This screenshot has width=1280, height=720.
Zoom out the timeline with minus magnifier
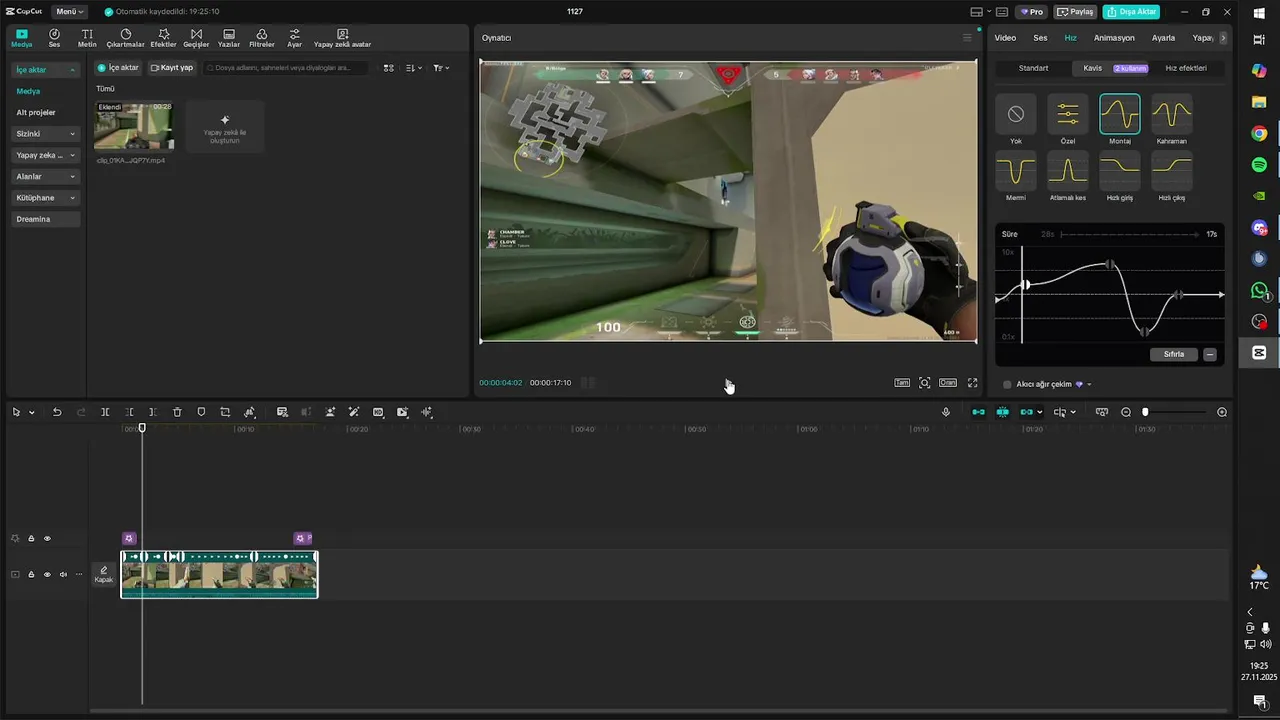(x=1126, y=412)
